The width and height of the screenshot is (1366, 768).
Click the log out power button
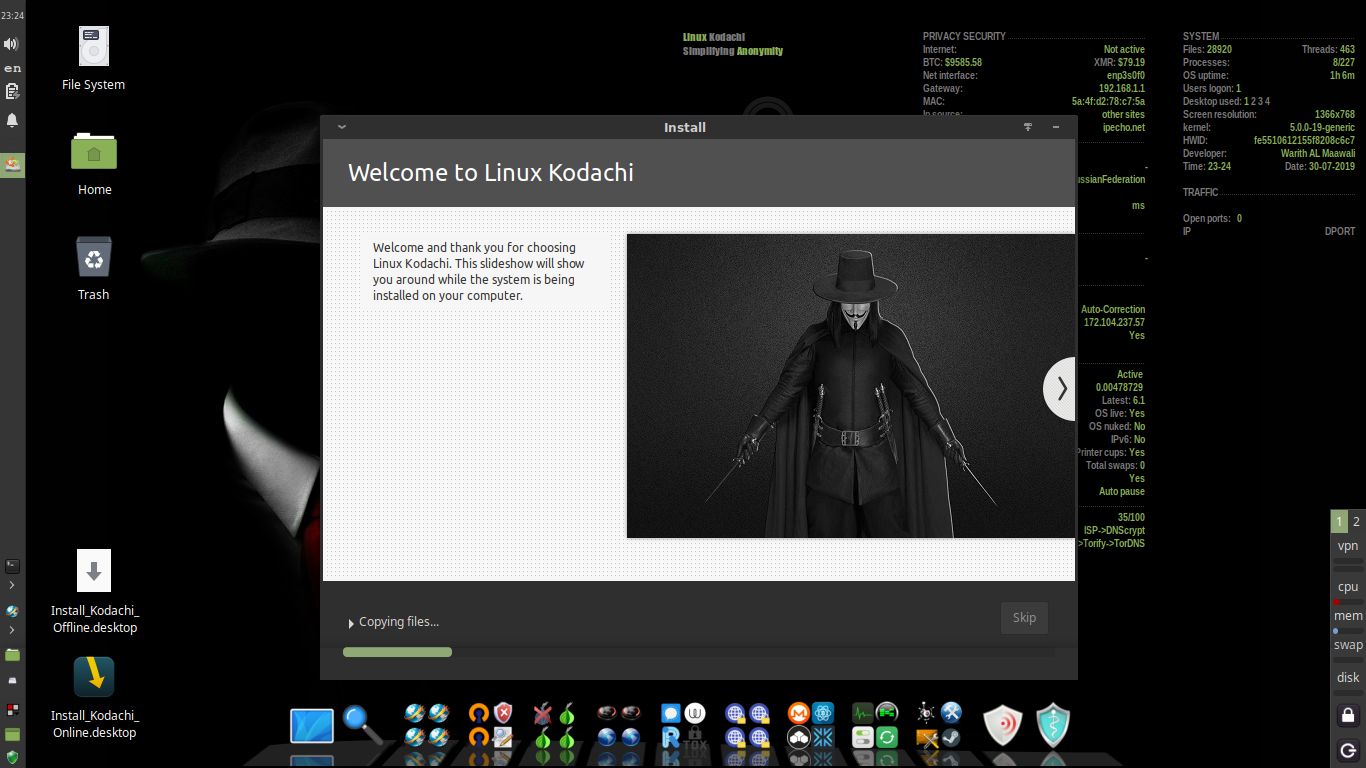1348,750
